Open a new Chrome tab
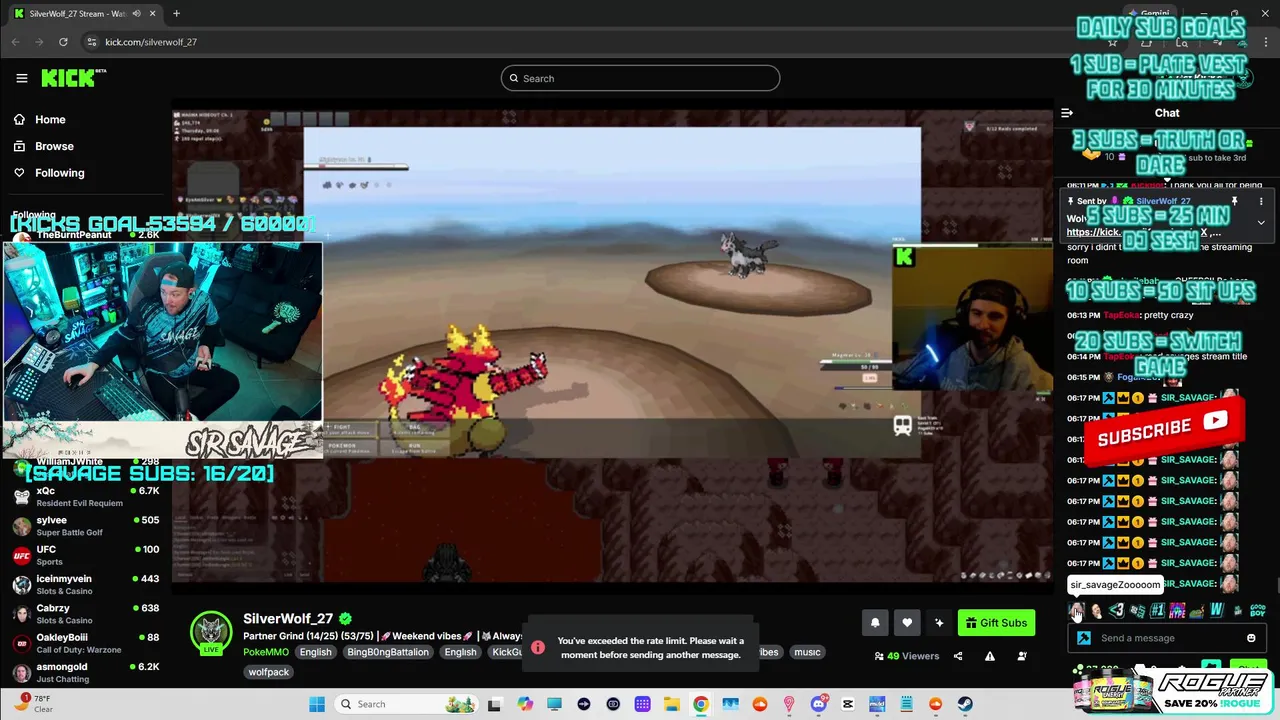This screenshot has height=720, width=1280. pos(176,14)
